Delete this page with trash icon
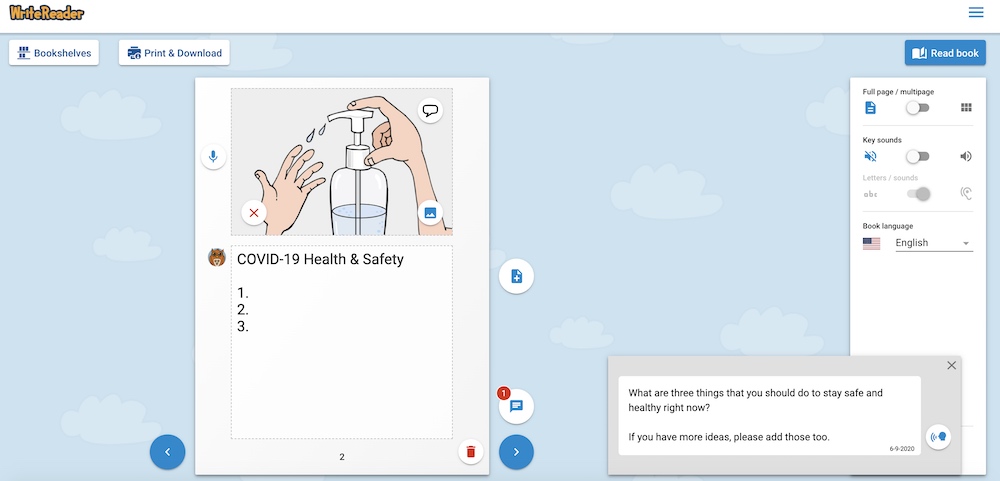The image size is (1000, 481). coord(471,452)
